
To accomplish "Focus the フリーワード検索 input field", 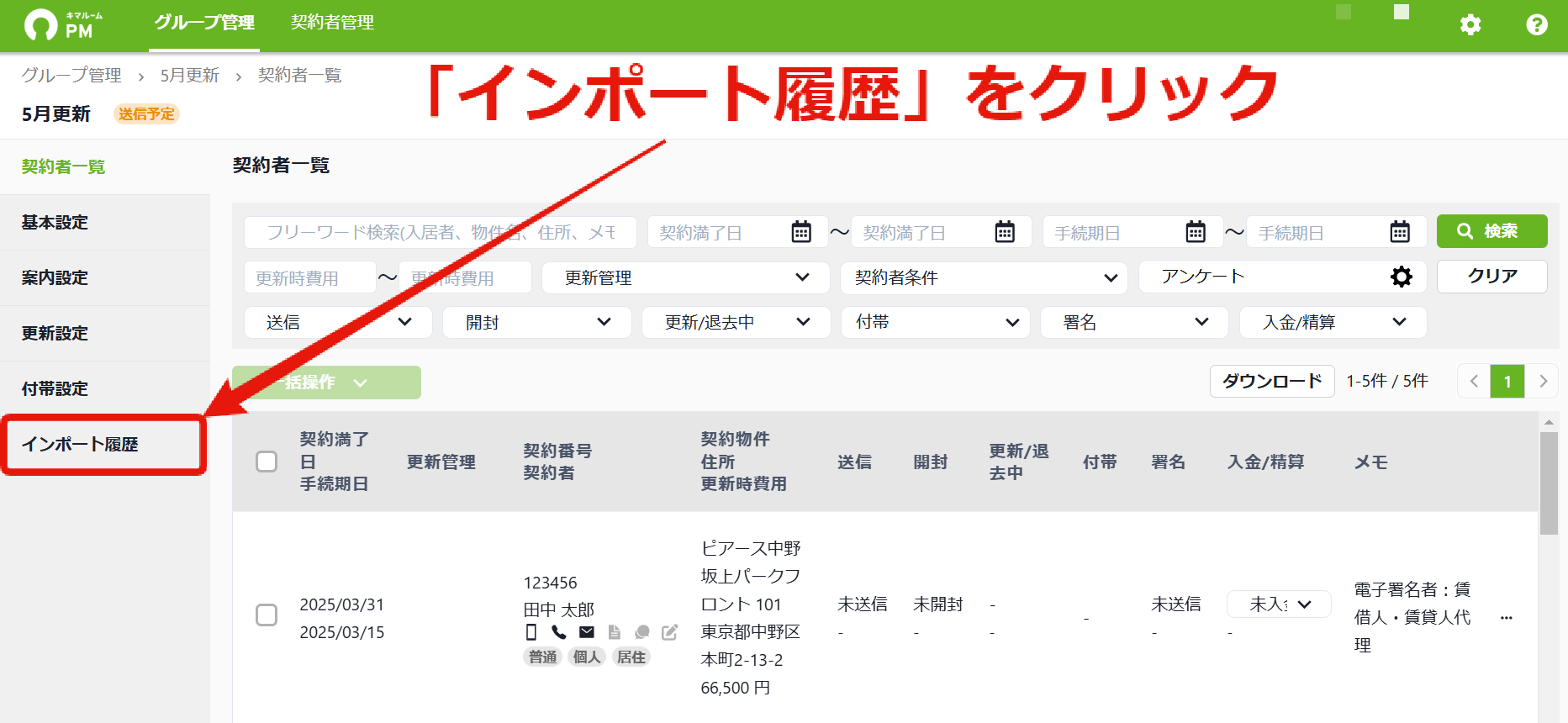I will click(441, 232).
